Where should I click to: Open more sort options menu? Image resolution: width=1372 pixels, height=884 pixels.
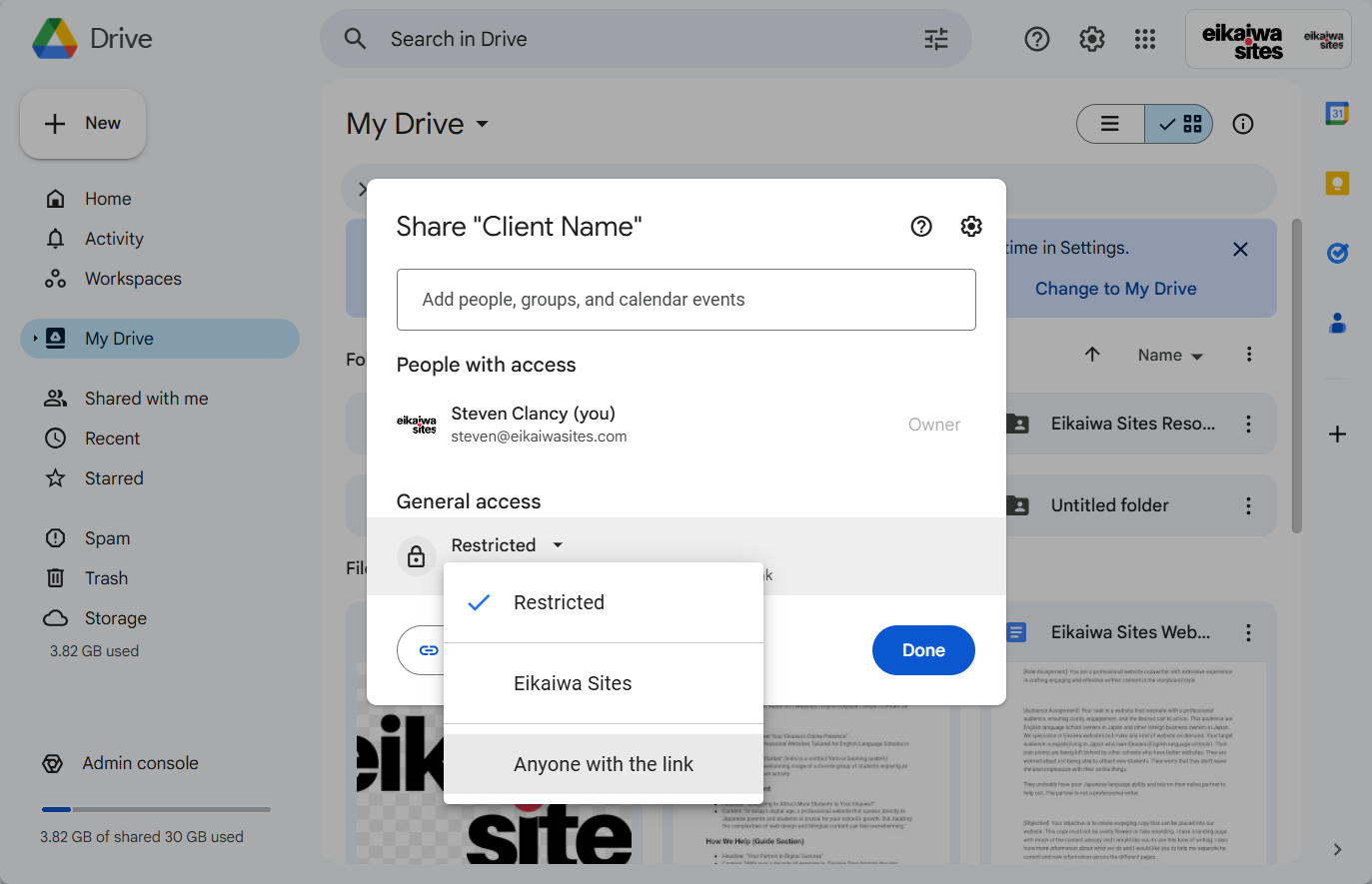tap(1249, 355)
